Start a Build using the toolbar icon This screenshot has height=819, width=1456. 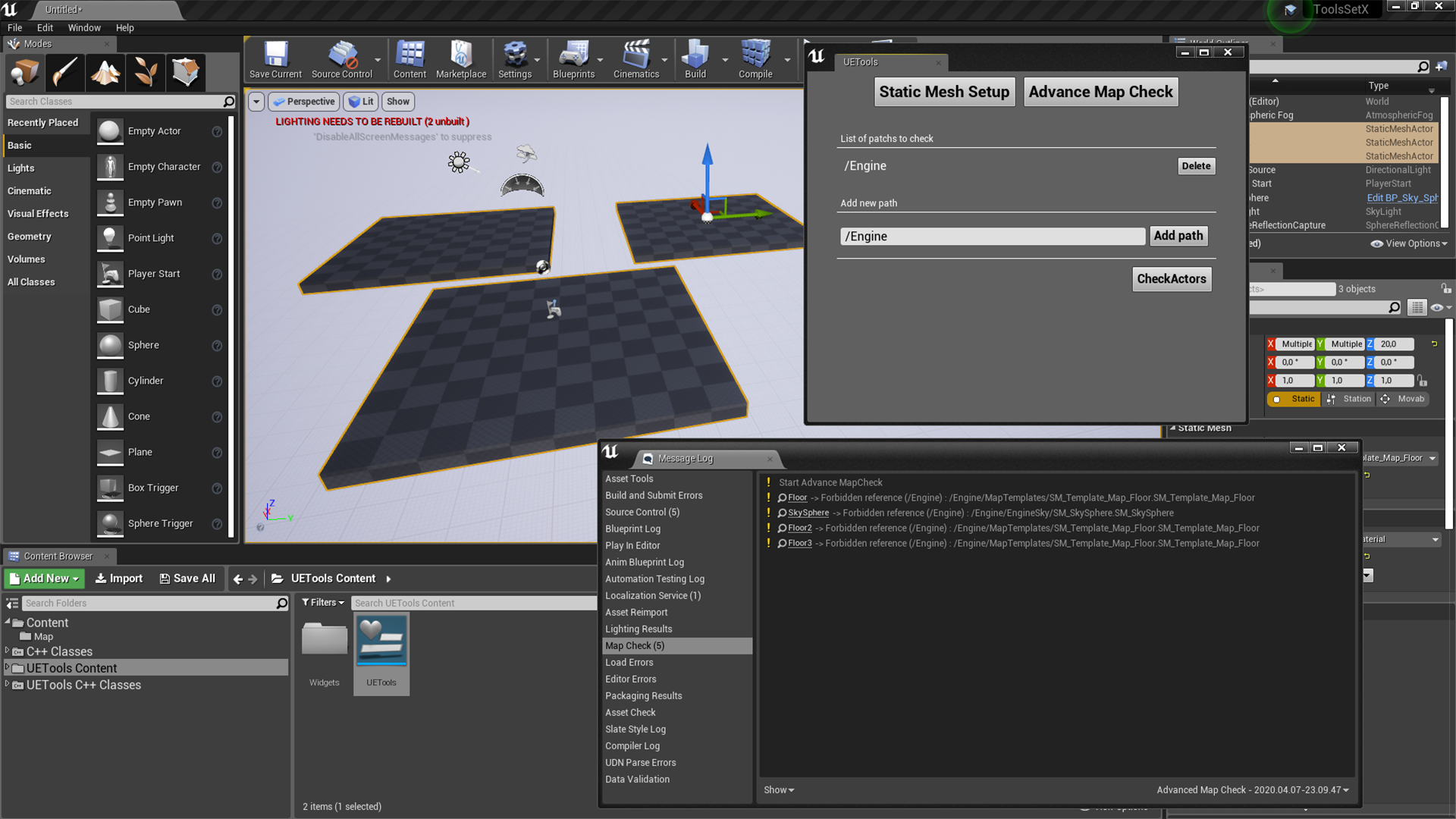[x=694, y=59]
